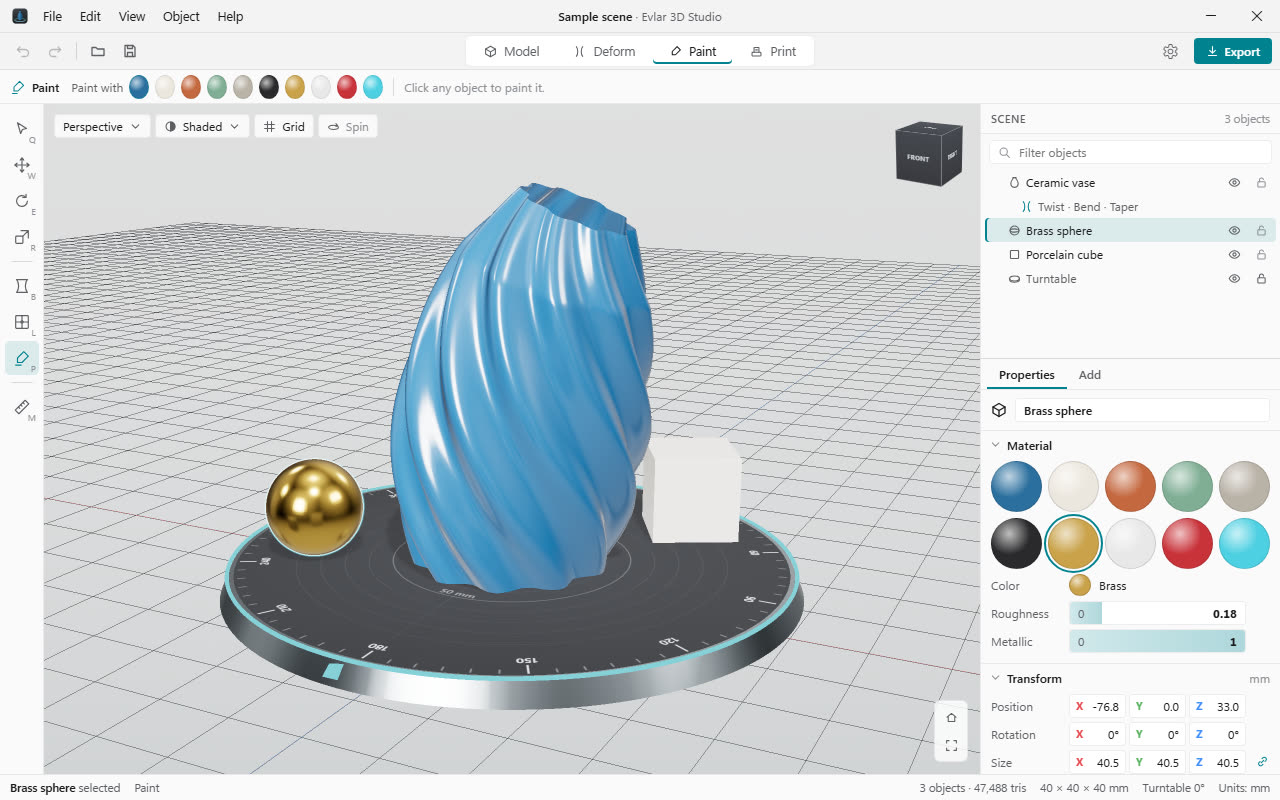Open the Shaded display mode dropdown
Viewport: 1280px width, 800px height.
coord(203,127)
